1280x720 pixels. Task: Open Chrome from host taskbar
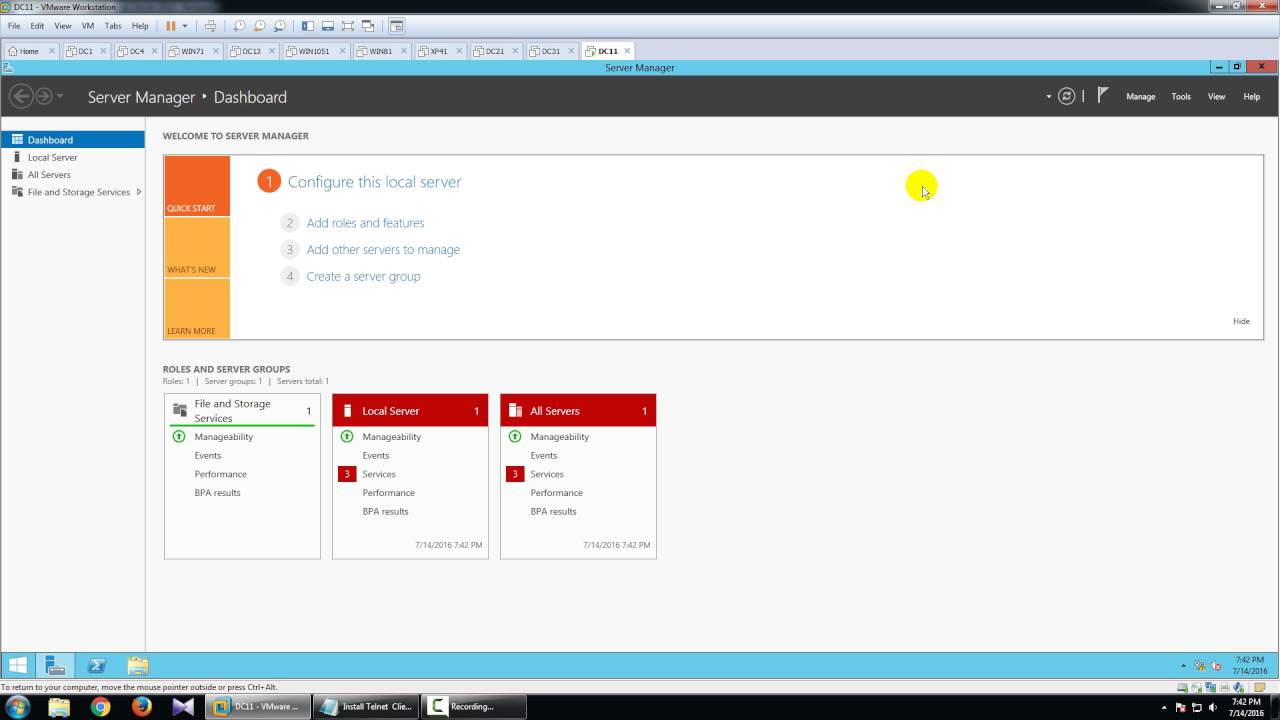point(100,706)
